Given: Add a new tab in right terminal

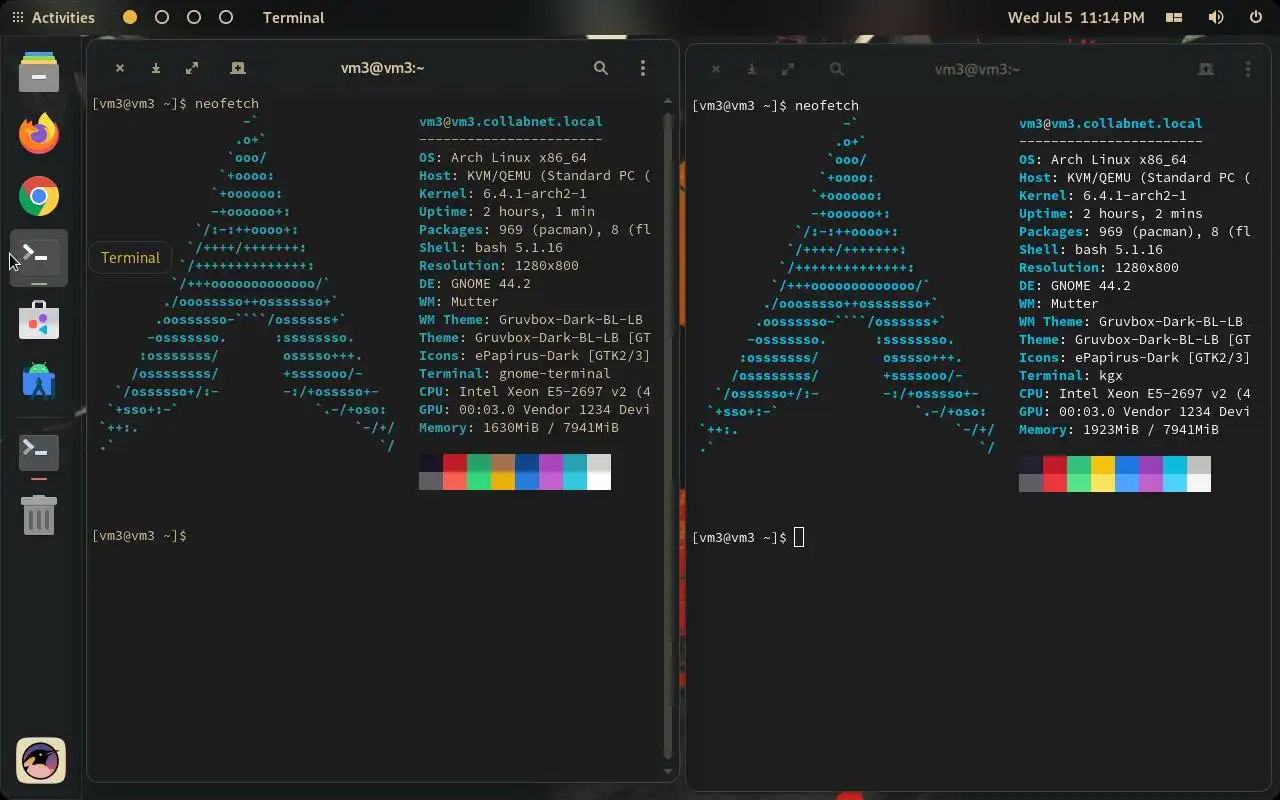Looking at the screenshot, I should click(x=1206, y=69).
